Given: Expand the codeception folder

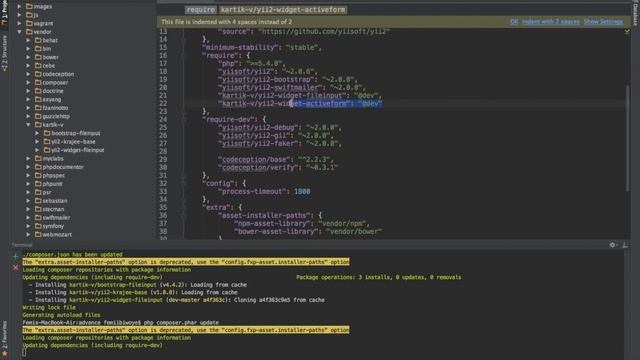Looking at the screenshot, I should (28, 74).
